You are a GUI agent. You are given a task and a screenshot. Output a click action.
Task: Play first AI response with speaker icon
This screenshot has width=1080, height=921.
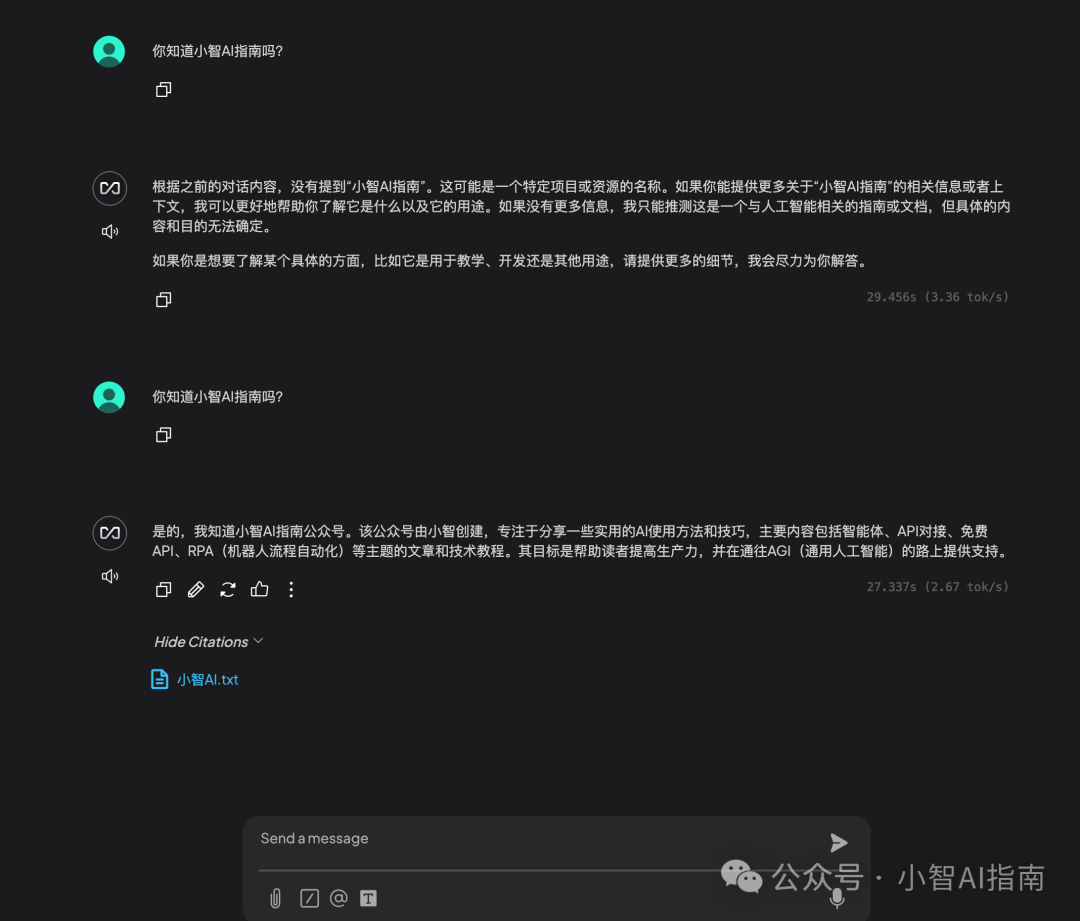110,231
